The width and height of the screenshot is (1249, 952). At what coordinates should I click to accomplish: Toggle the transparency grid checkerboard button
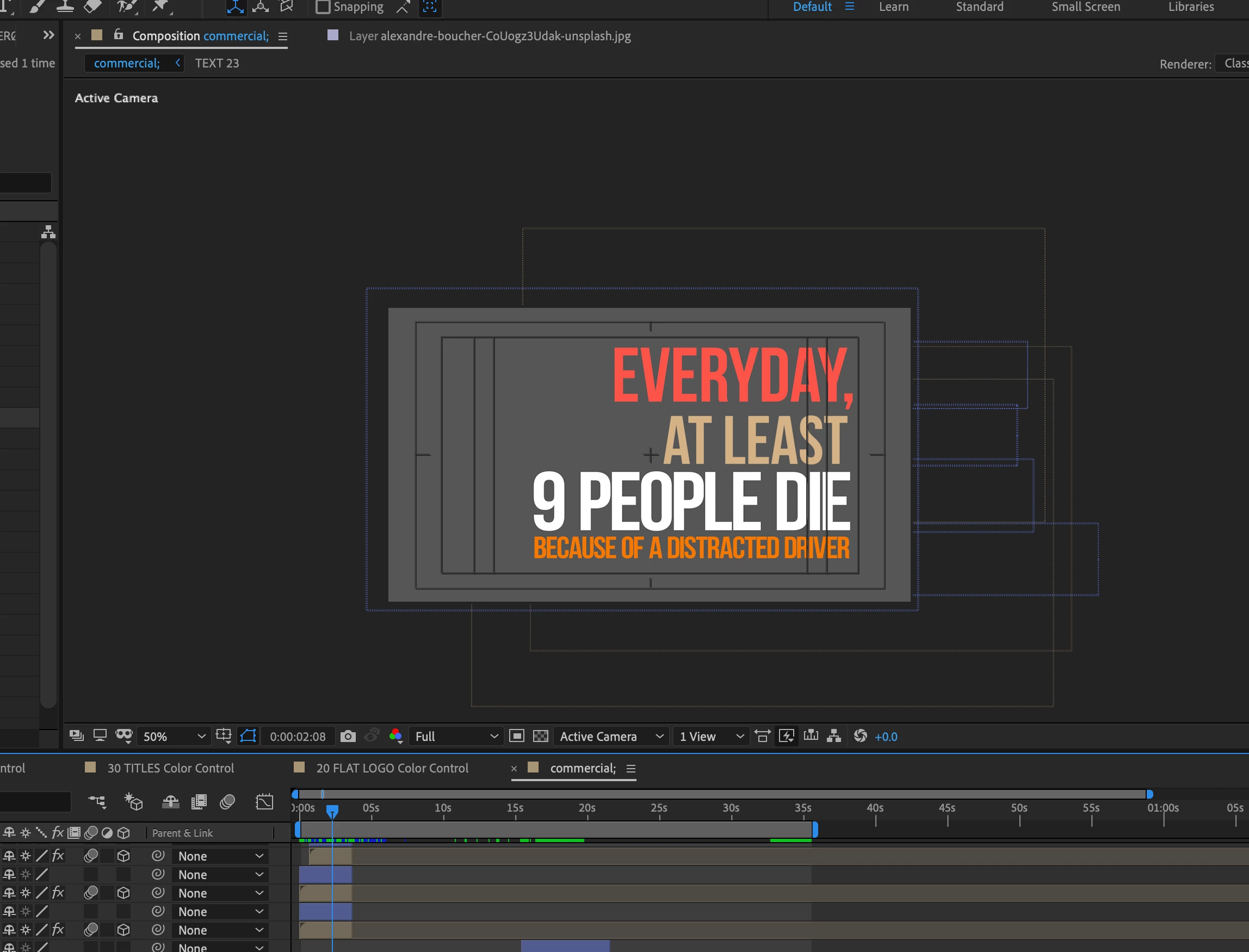[x=541, y=736]
